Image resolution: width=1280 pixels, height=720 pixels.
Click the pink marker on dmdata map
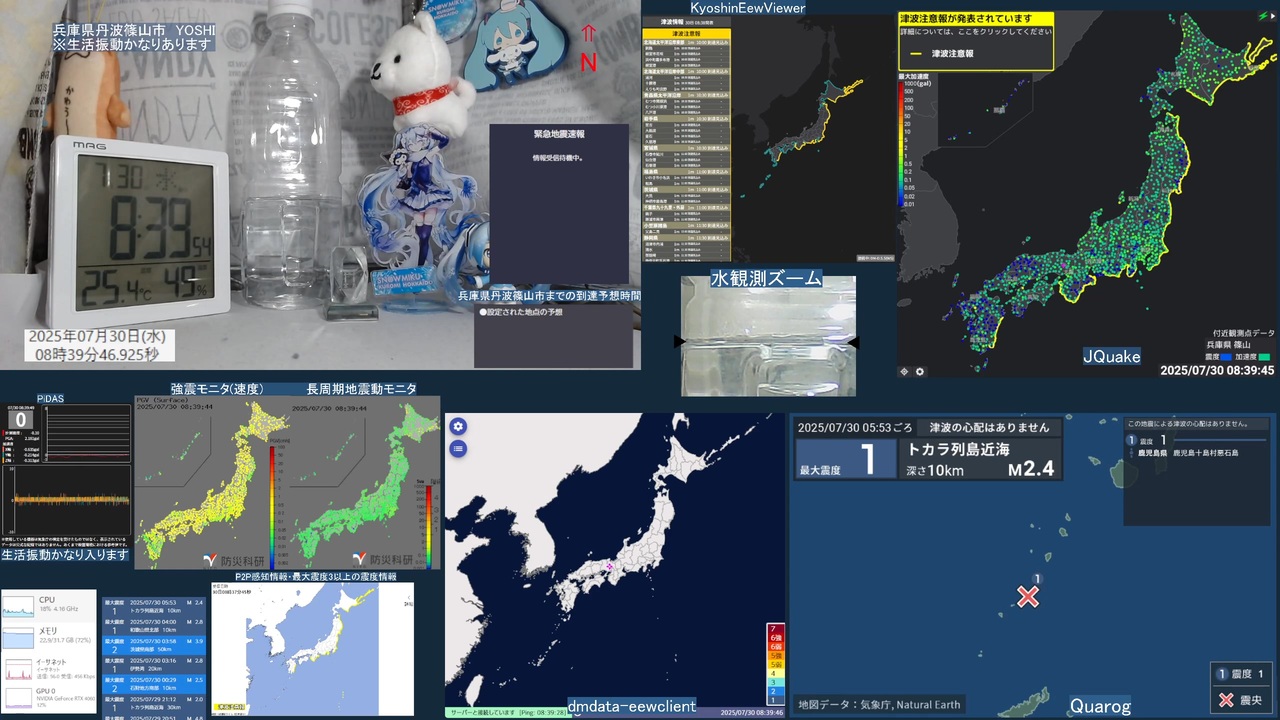click(x=609, y=566)
